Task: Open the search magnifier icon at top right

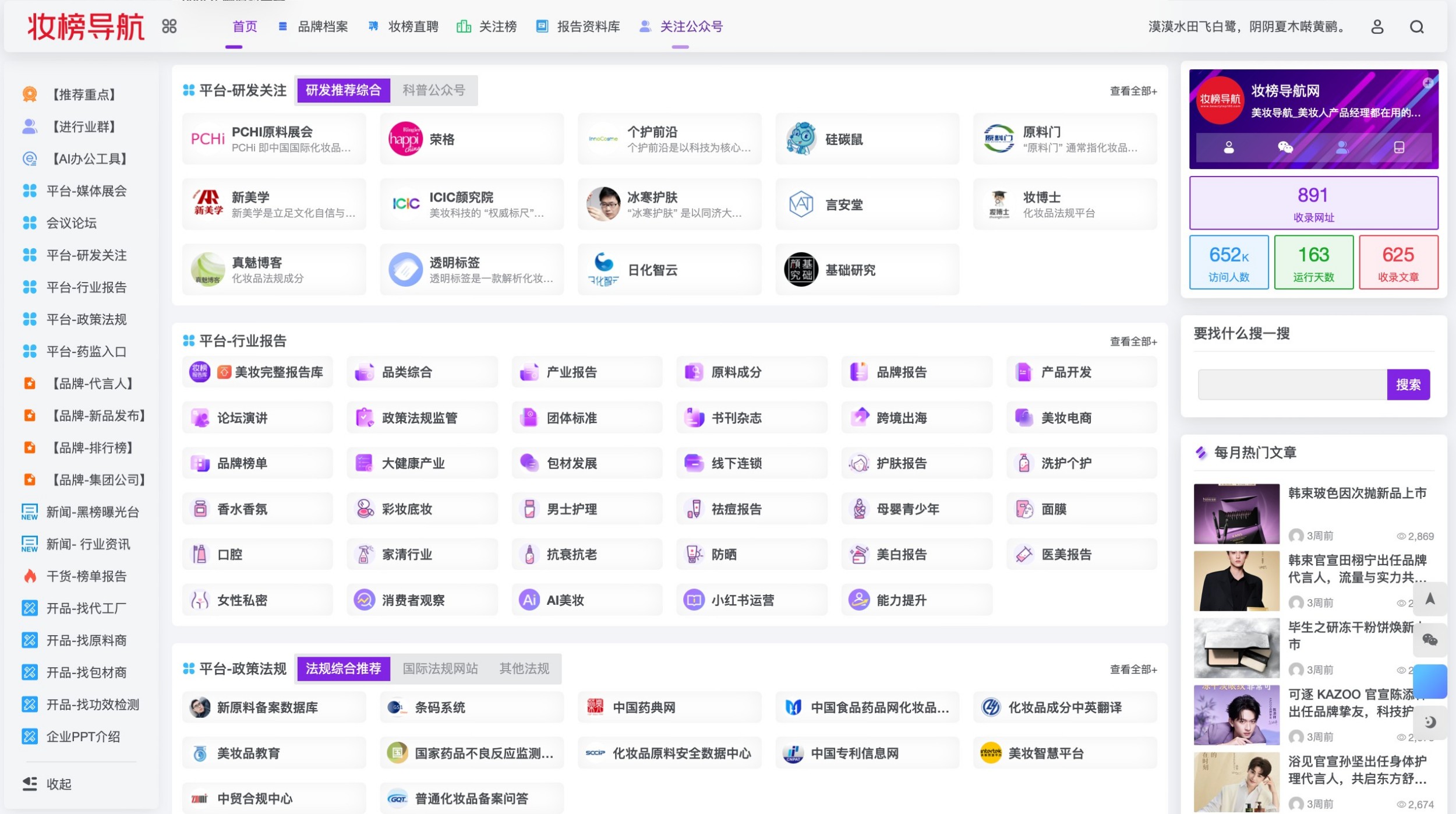Action: tap(1418, 27)
